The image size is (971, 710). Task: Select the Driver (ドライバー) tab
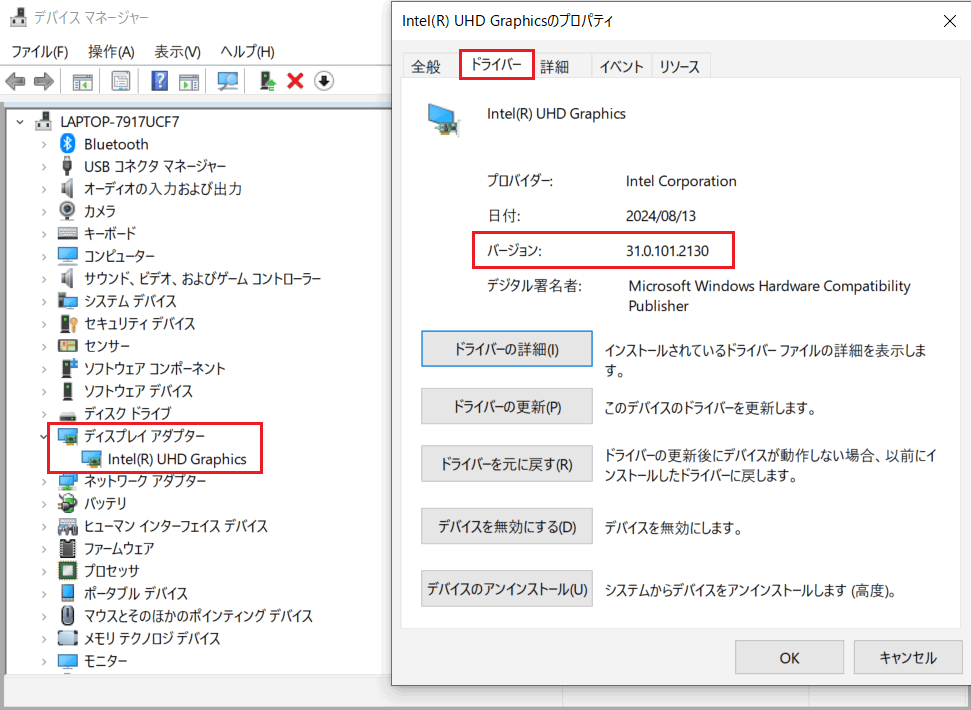(x=497, y=64)
